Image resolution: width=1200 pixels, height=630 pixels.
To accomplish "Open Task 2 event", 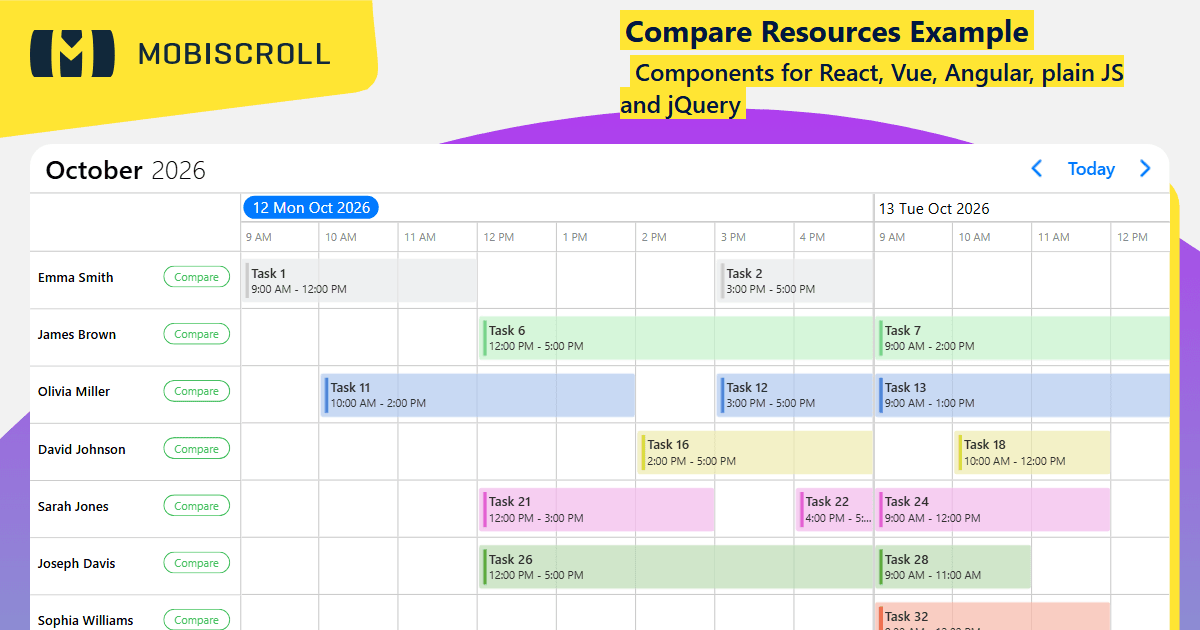I will tap(796, 280).
